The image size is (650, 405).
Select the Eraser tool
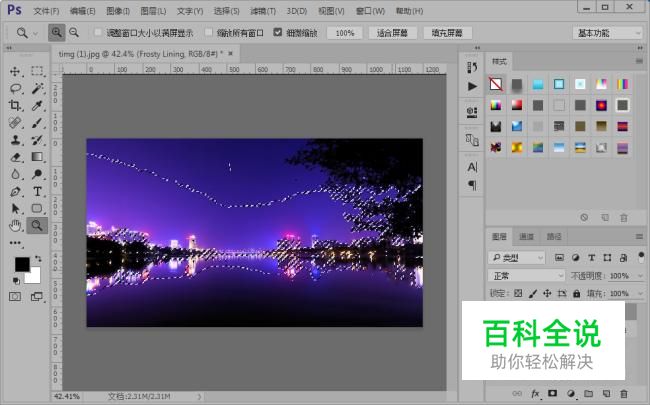(15, 157)
